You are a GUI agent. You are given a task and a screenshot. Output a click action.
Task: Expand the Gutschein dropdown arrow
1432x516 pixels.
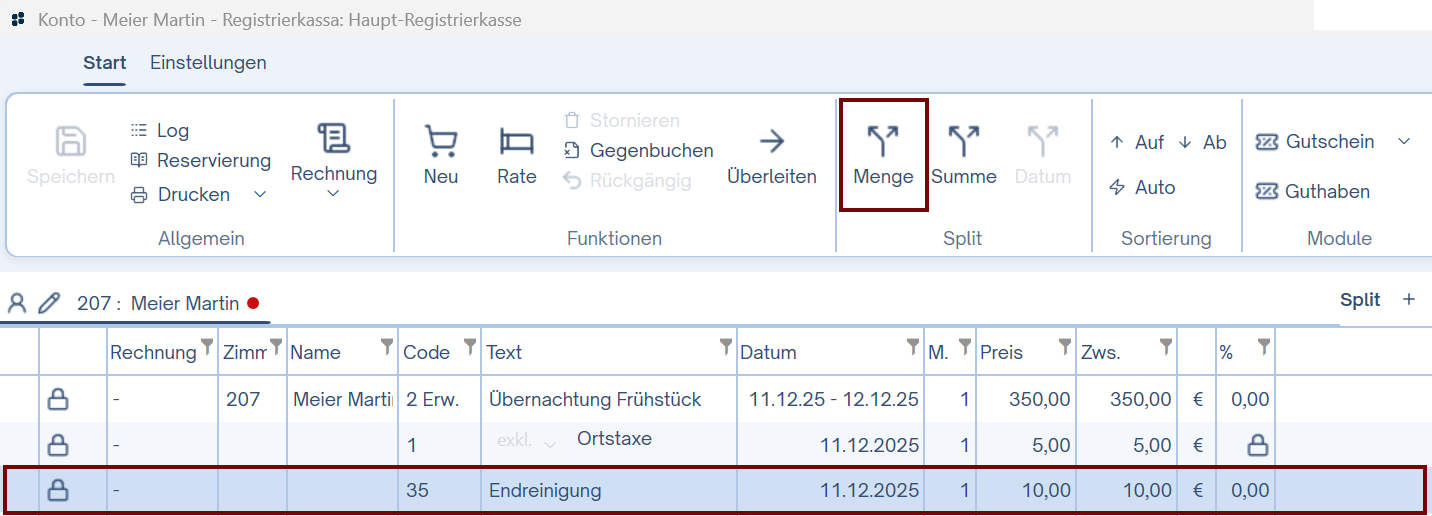tap(1404, 142)
